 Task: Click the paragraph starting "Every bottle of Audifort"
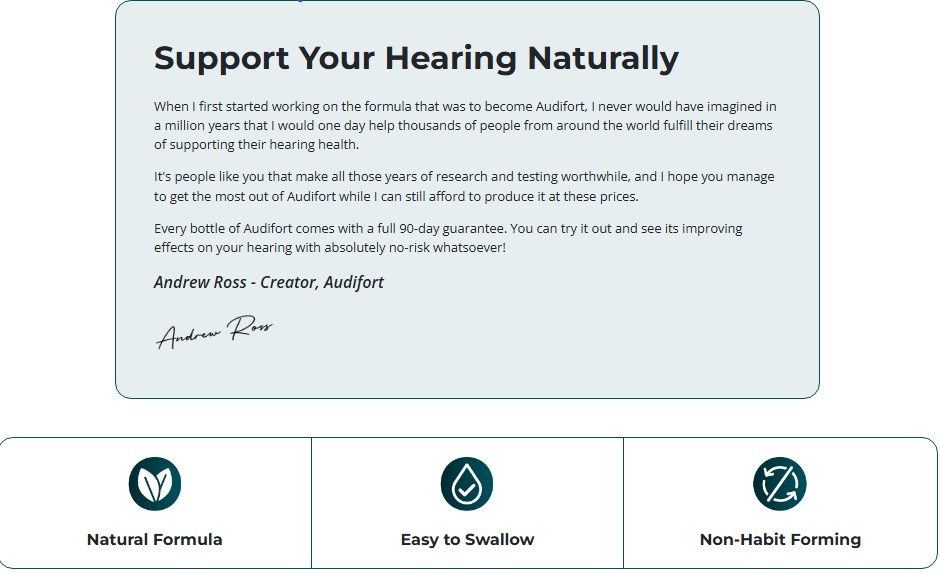pos(448,238)
